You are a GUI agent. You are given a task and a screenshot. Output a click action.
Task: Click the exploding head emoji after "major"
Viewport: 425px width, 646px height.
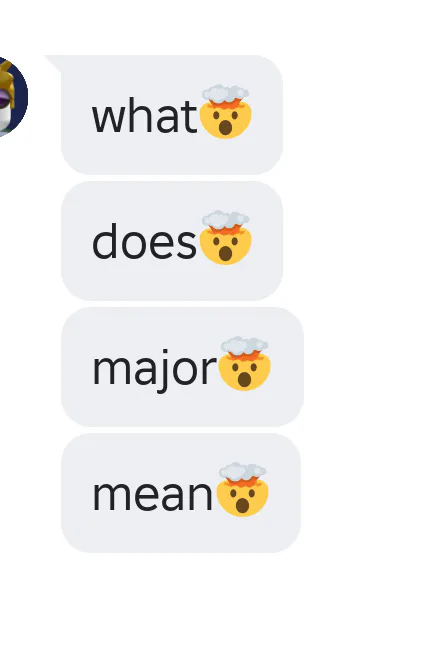[x=245, y=364]
